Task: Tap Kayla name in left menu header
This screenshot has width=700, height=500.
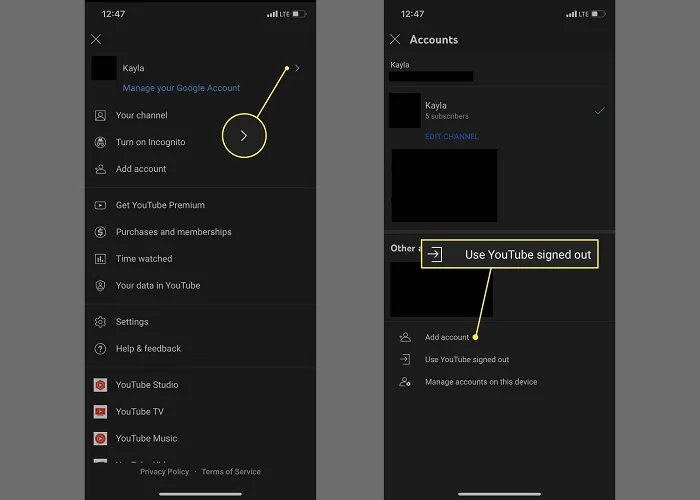Action: point(133,68)
